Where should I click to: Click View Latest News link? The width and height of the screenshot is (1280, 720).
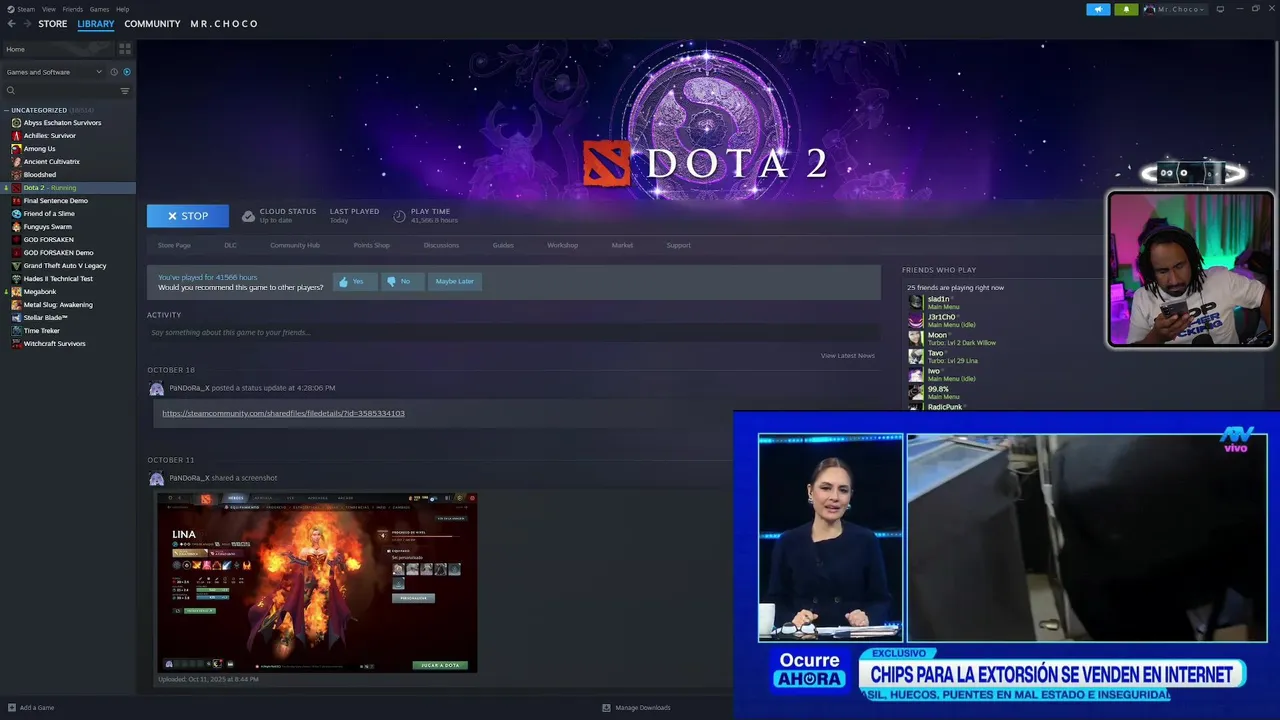coord(848,356)
